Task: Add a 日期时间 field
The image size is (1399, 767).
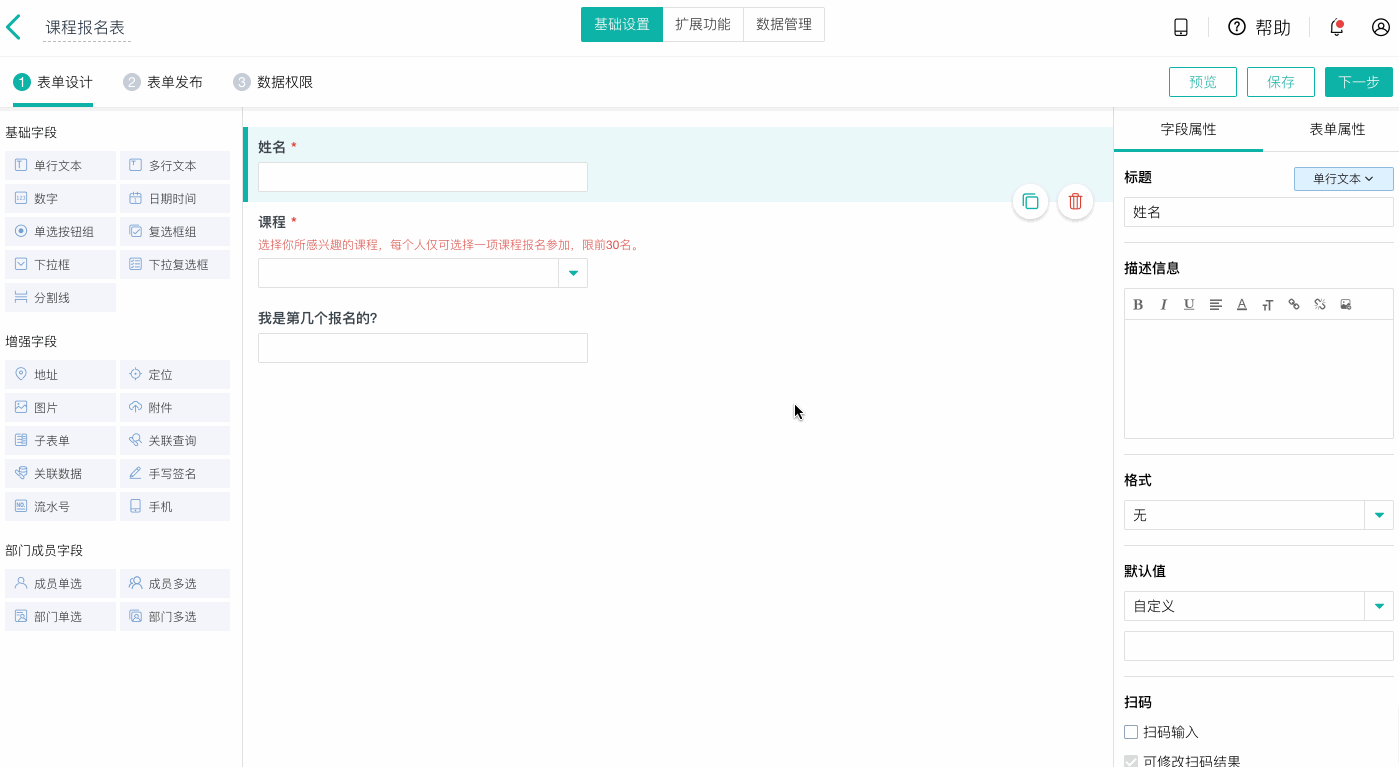Action: pyautogui.click(x=175, y=199)
